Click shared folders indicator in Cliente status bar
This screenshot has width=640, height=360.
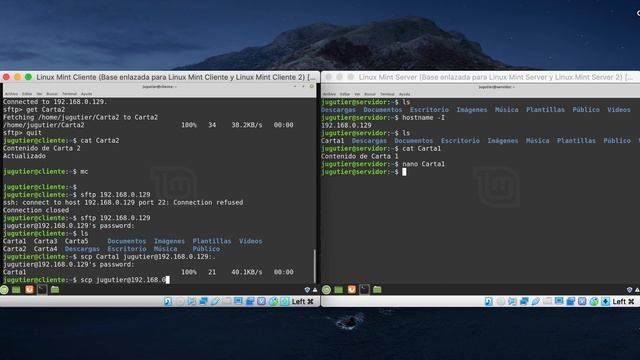(226, 301)
